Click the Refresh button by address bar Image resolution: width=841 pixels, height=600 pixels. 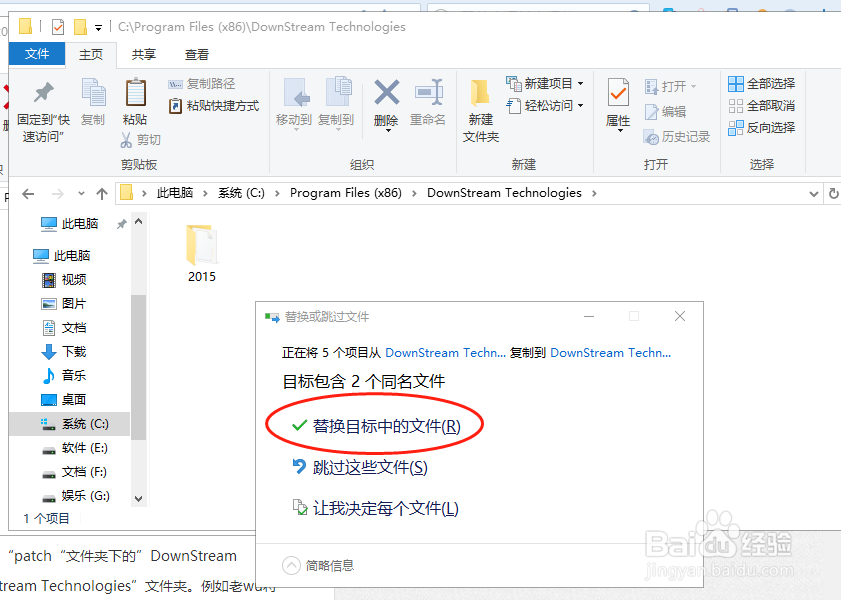(x=833, y=193)
